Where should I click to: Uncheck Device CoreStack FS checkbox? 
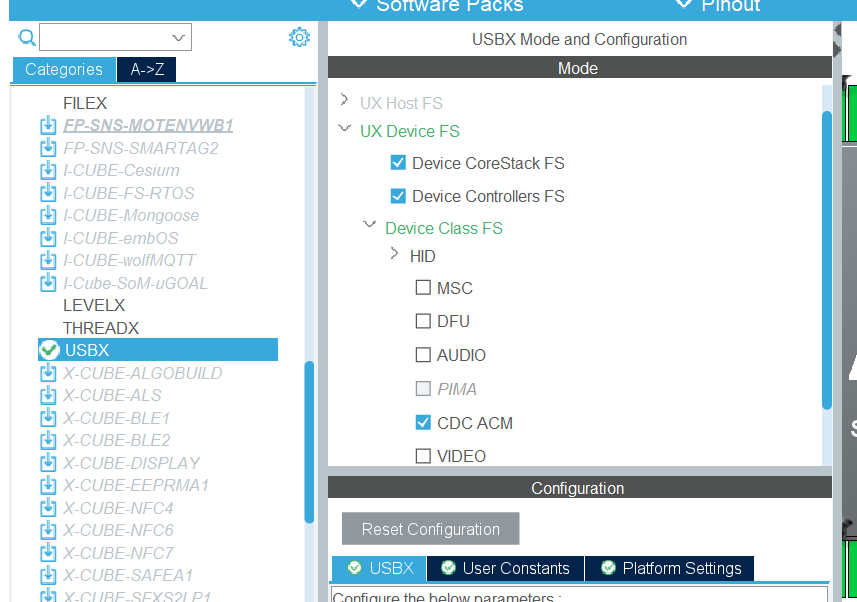pos(398,163)
